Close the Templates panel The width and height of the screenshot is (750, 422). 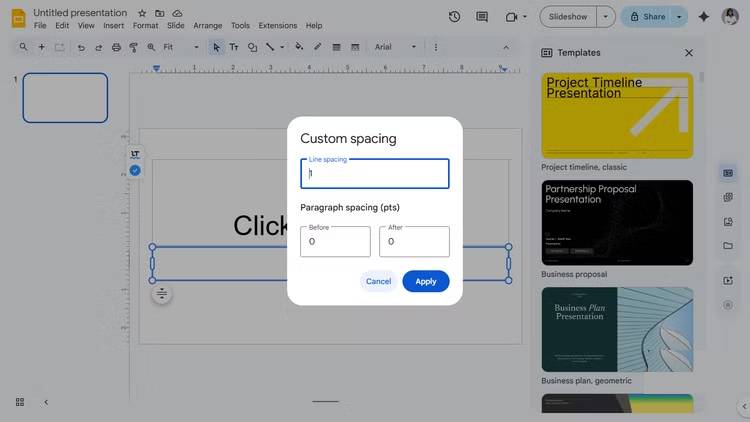[x=689, y=53]
